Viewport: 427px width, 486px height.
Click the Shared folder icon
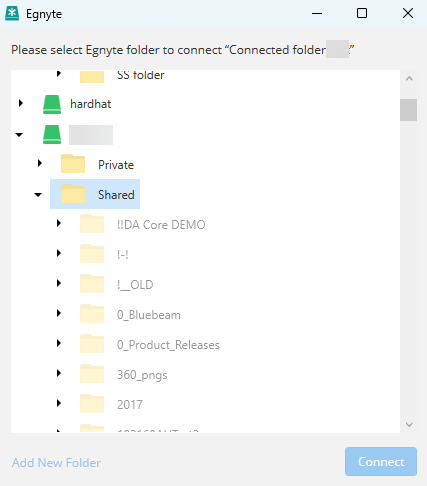pyautogui.click(x=73, y=194)
